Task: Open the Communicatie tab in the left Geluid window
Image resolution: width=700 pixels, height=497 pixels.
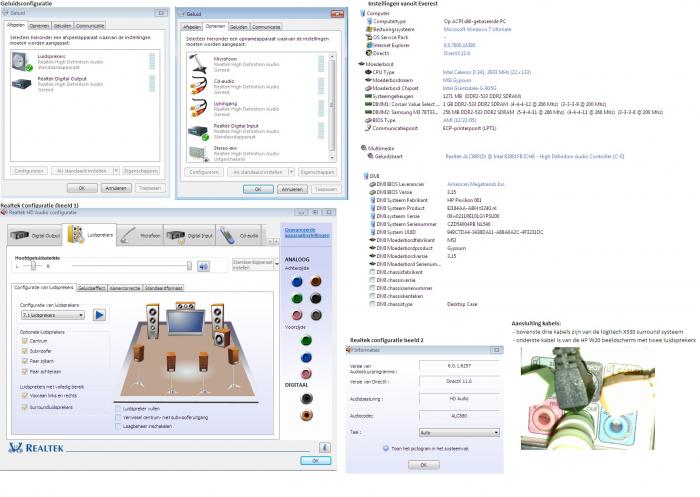Action: click(x=90, y=26)
